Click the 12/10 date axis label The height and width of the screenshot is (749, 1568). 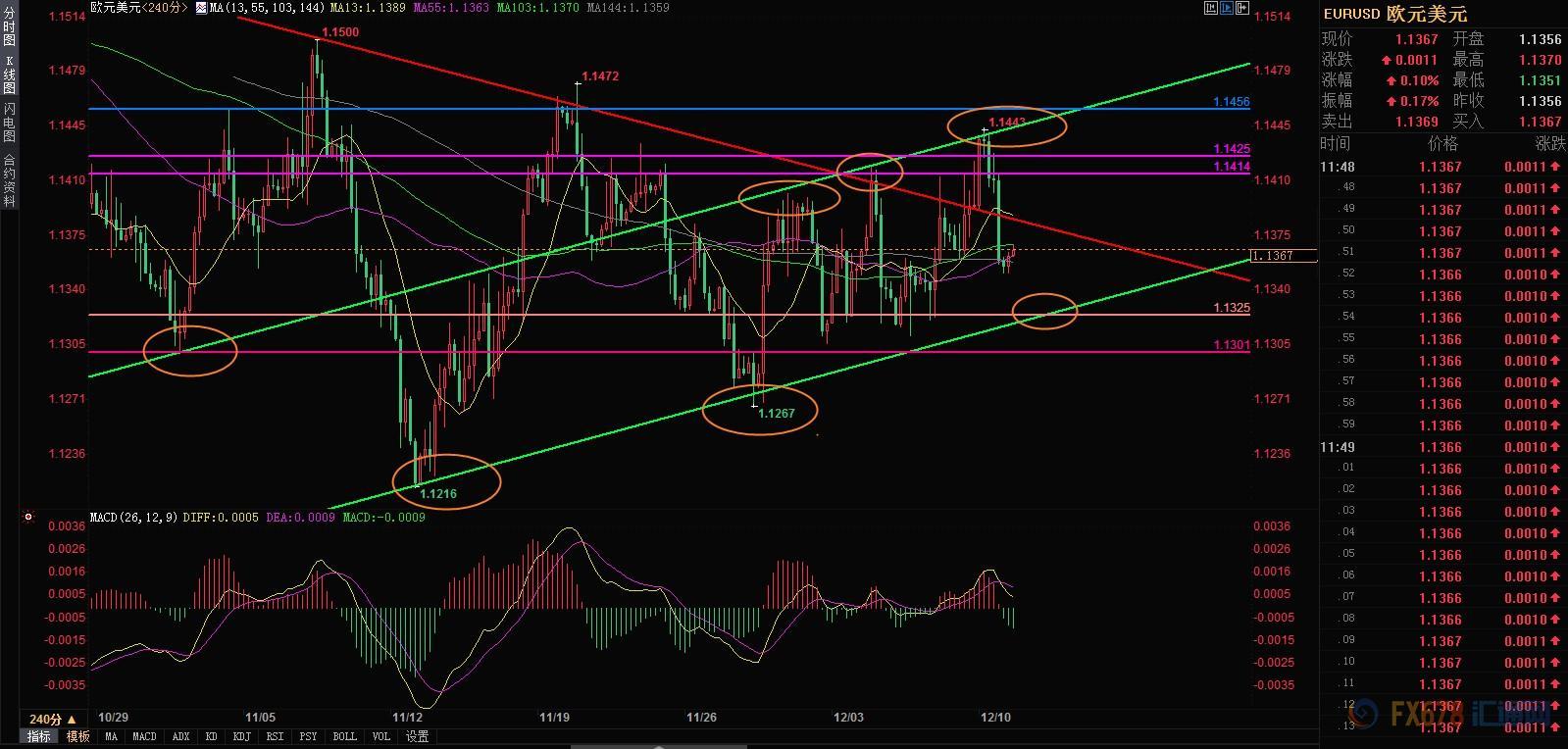(995, 718)
